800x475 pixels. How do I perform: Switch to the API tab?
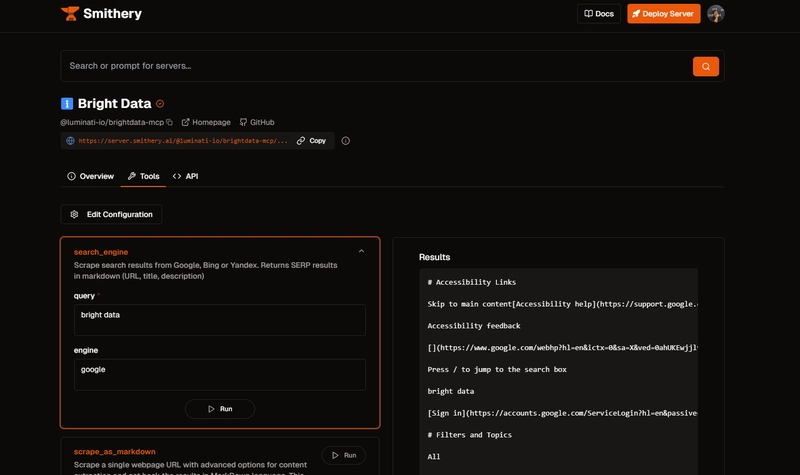pyautogui.click(x=185, y=176)
